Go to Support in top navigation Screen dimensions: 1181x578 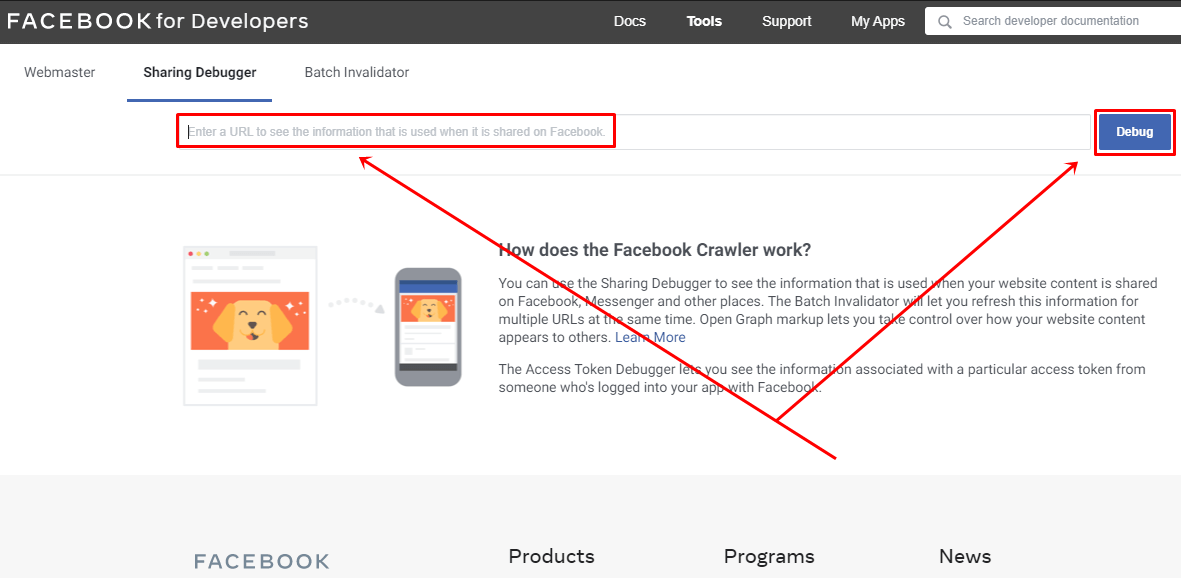(786, 21)
